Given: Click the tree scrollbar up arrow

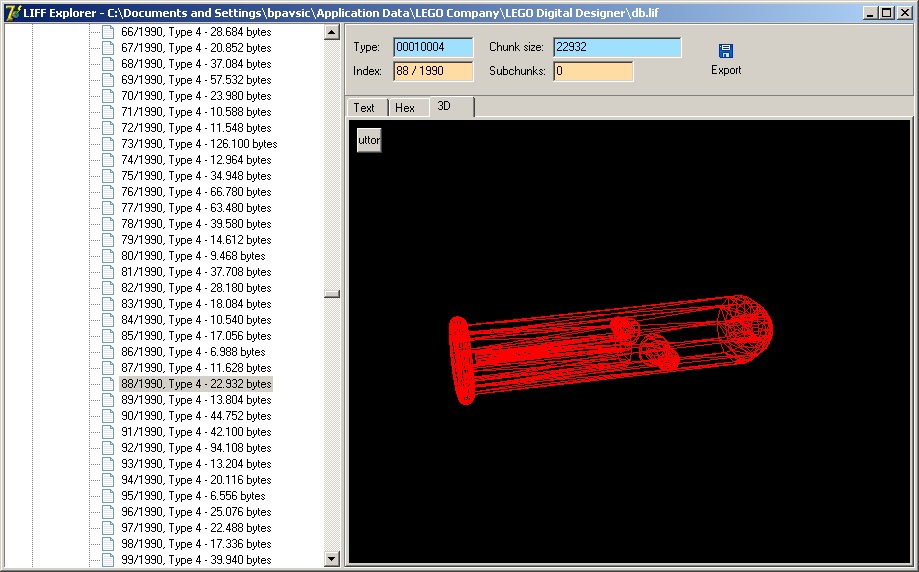Looking at the screenshot, I should [332, 32].
